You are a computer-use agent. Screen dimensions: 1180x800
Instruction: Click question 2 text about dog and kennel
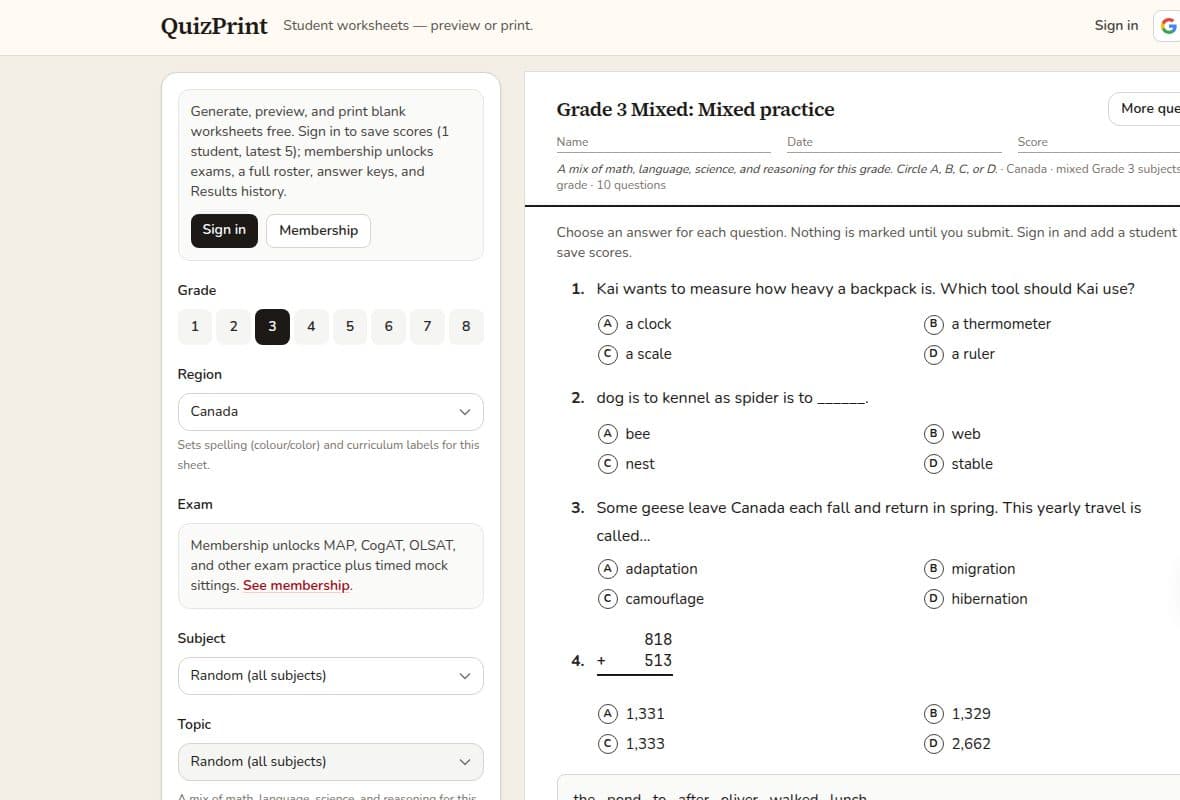(x=732, y=398)
